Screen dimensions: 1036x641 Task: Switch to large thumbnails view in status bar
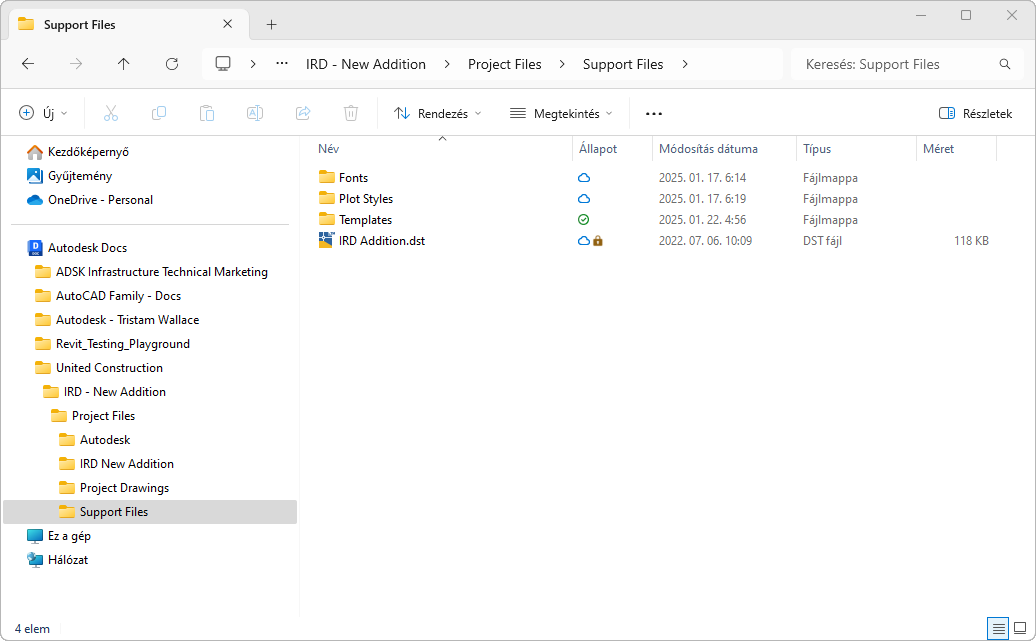pos(1020,628)
